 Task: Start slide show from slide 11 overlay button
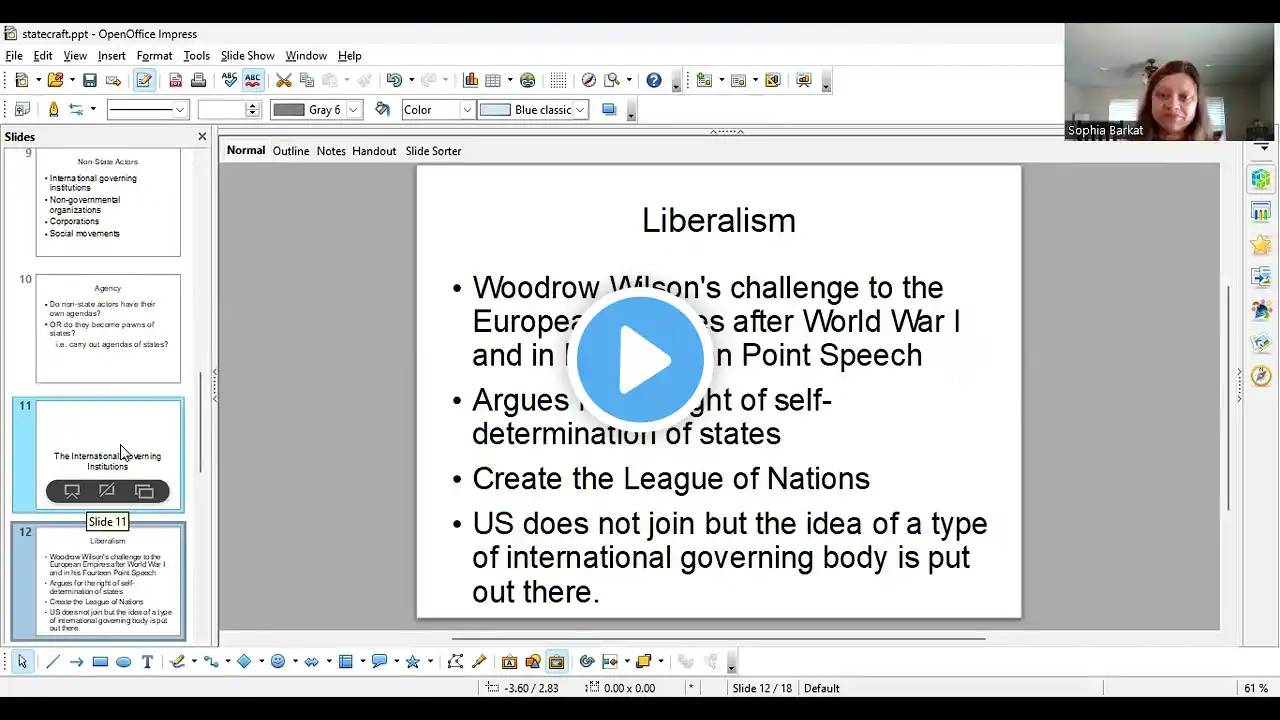pos(72,491)
